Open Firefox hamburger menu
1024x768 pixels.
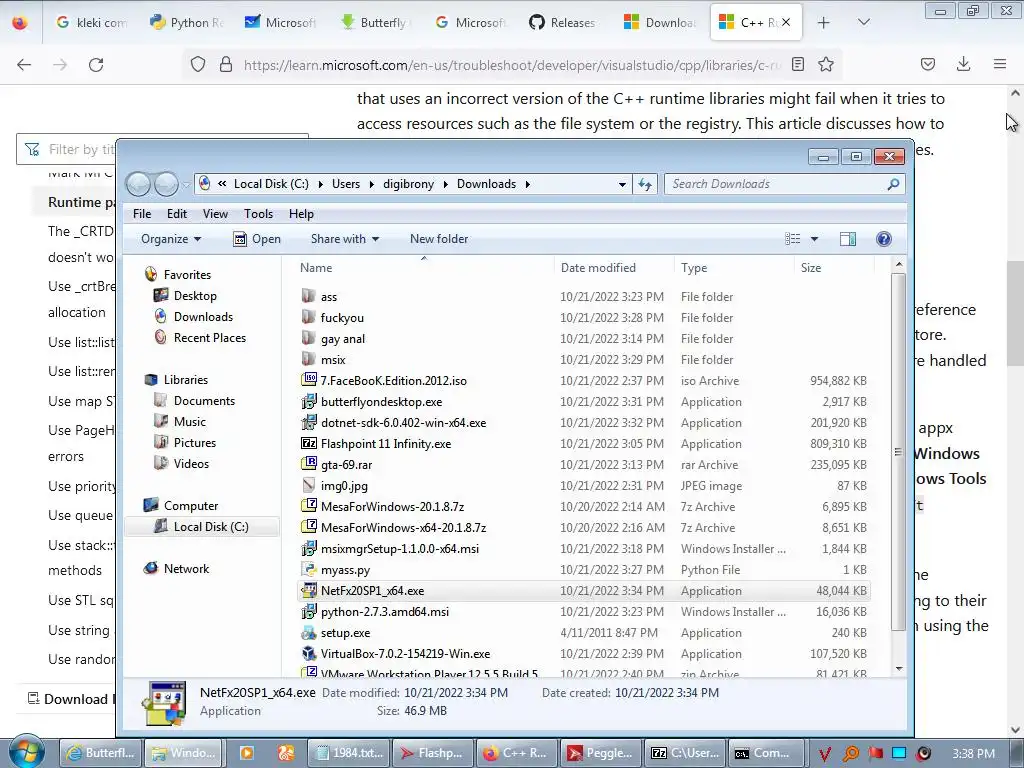point(1000,64)
